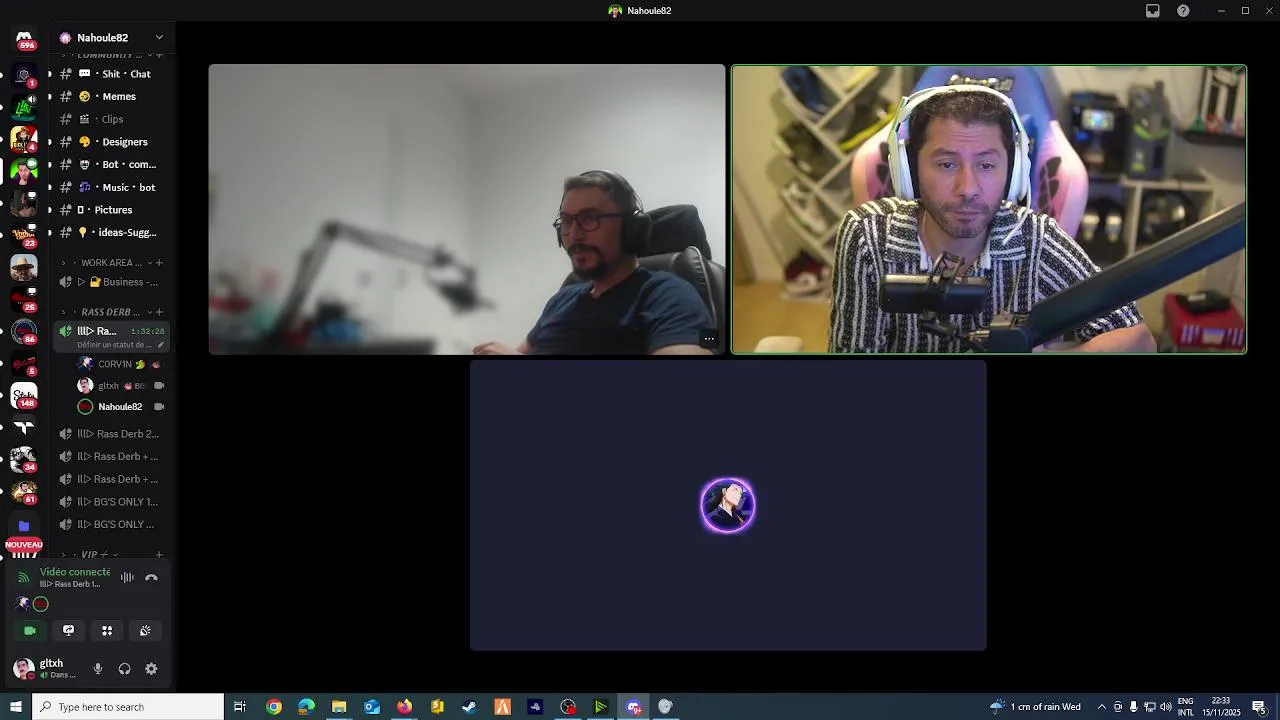
Task: Focus the taskbar search box
Action: pos(128,707)
